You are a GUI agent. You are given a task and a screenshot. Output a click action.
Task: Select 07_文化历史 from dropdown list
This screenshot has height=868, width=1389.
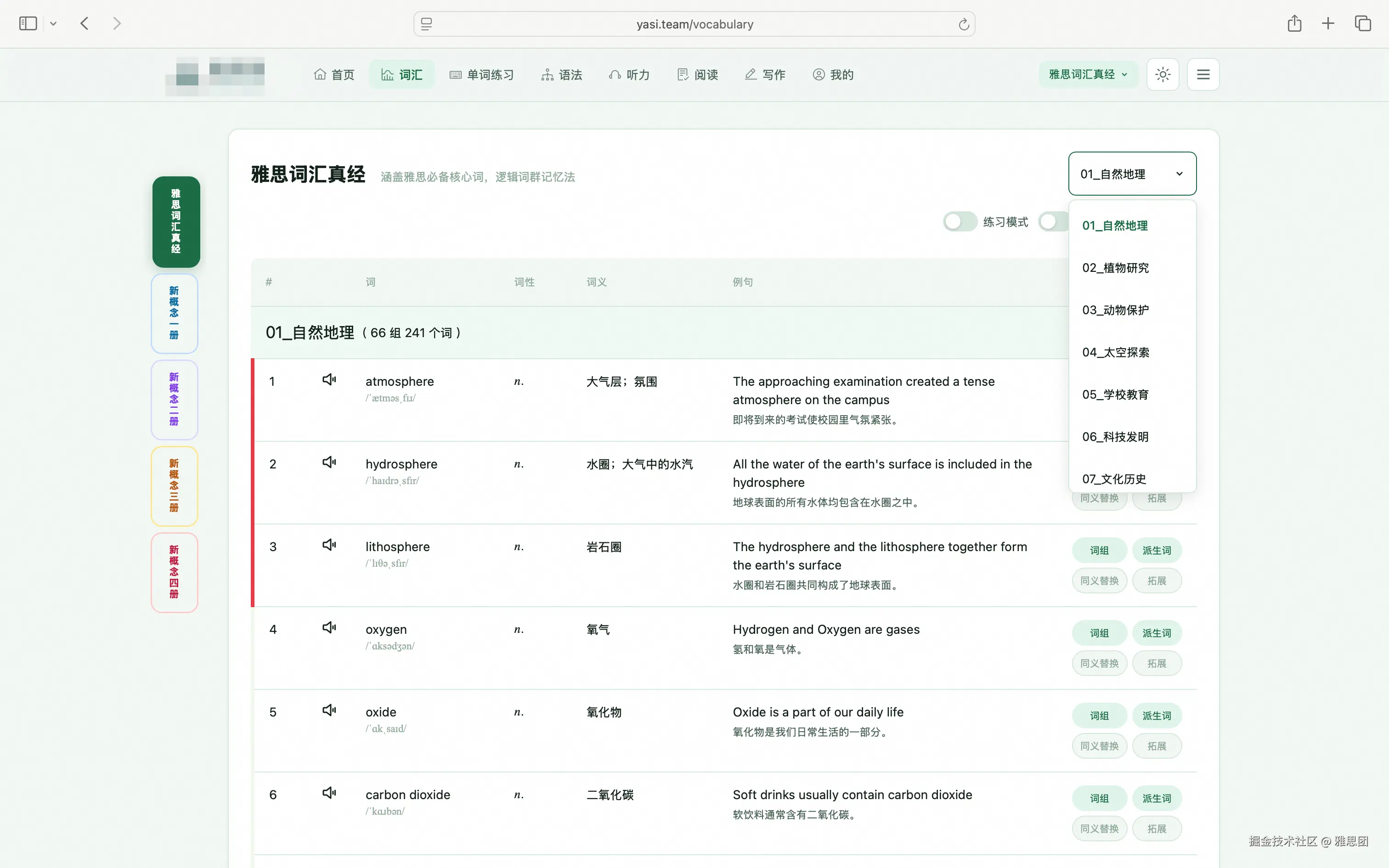pyautogui.click(x=1132, y=478)
